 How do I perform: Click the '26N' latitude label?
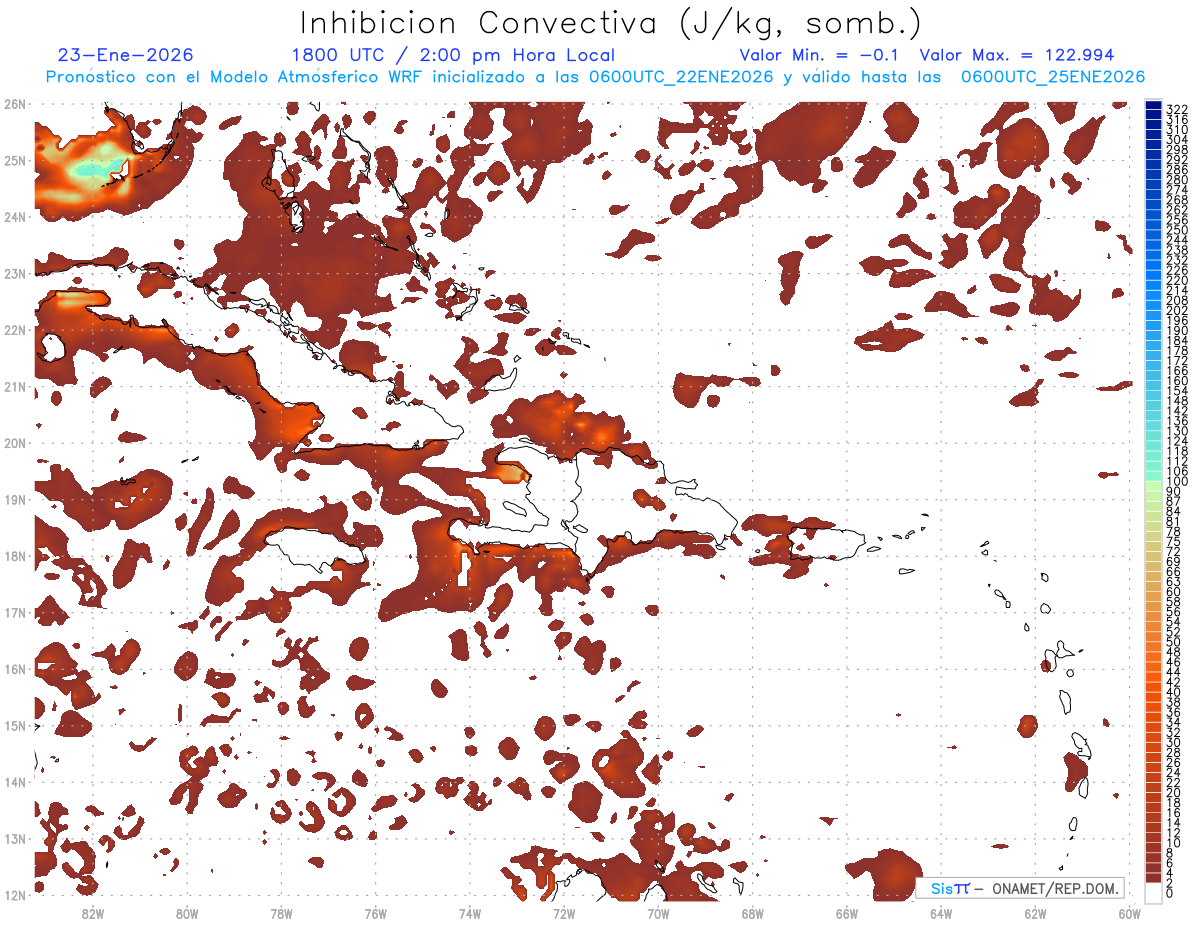[x=15, y=104]
